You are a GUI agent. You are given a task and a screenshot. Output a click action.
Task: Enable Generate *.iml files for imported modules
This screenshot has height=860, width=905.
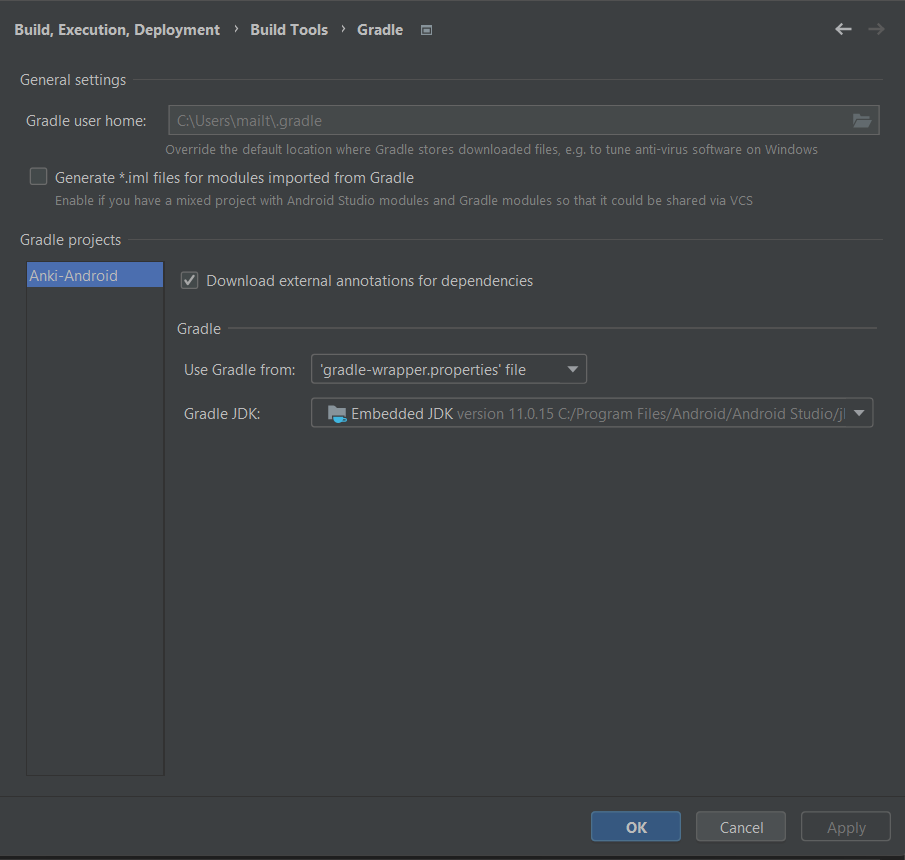(38, 176)
